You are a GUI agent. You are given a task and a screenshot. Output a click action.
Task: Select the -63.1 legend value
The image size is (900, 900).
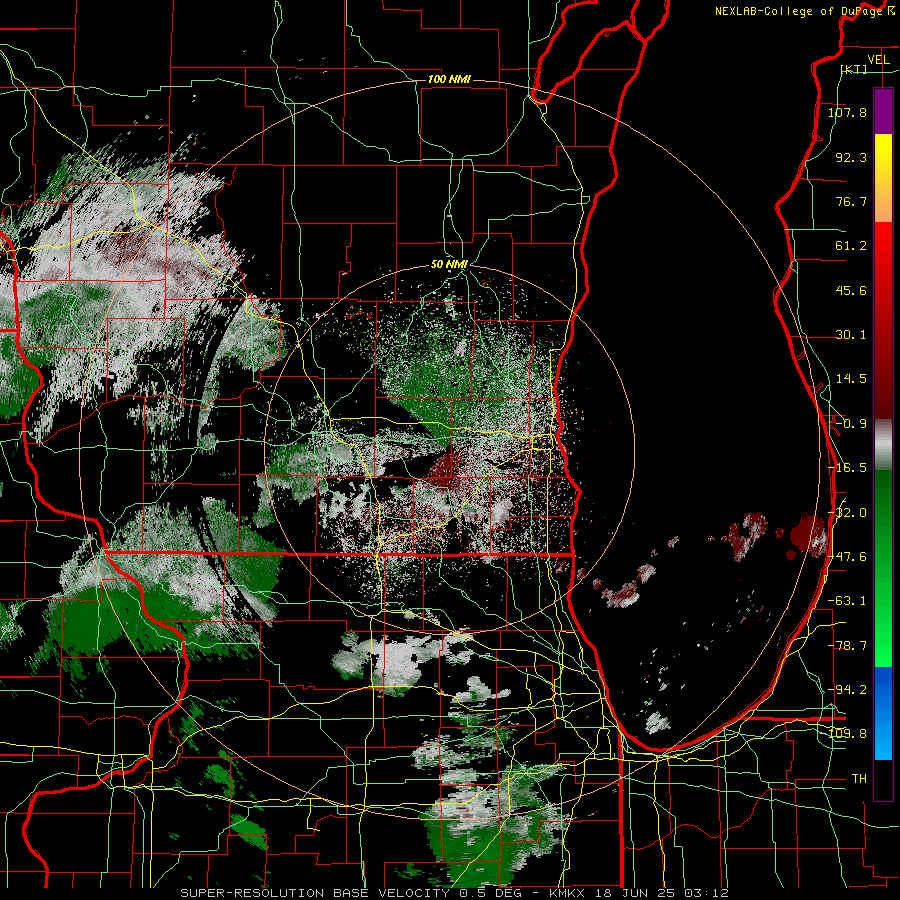pos(847,600)
